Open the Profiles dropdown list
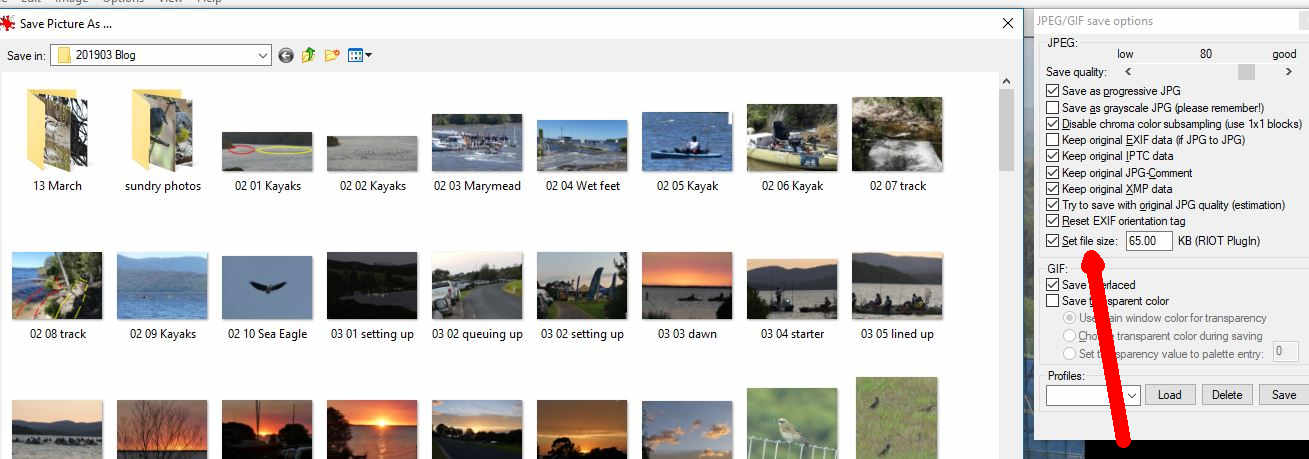Screen dimensions: 1309x459 [1131, 395]
